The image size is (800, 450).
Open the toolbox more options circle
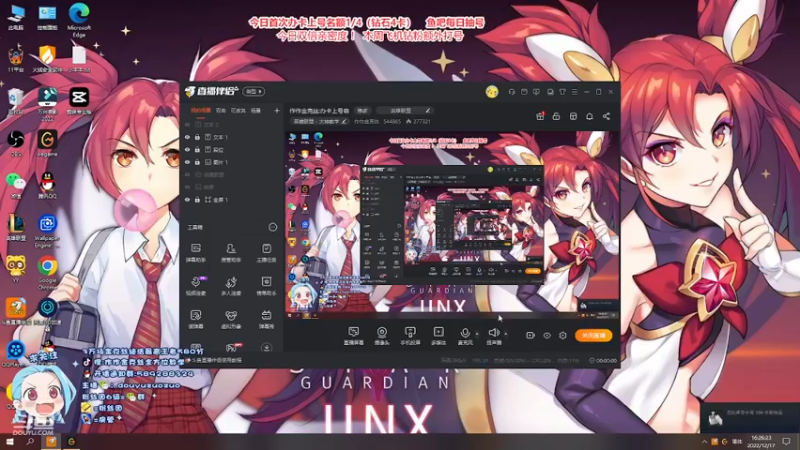pos(273,227)
